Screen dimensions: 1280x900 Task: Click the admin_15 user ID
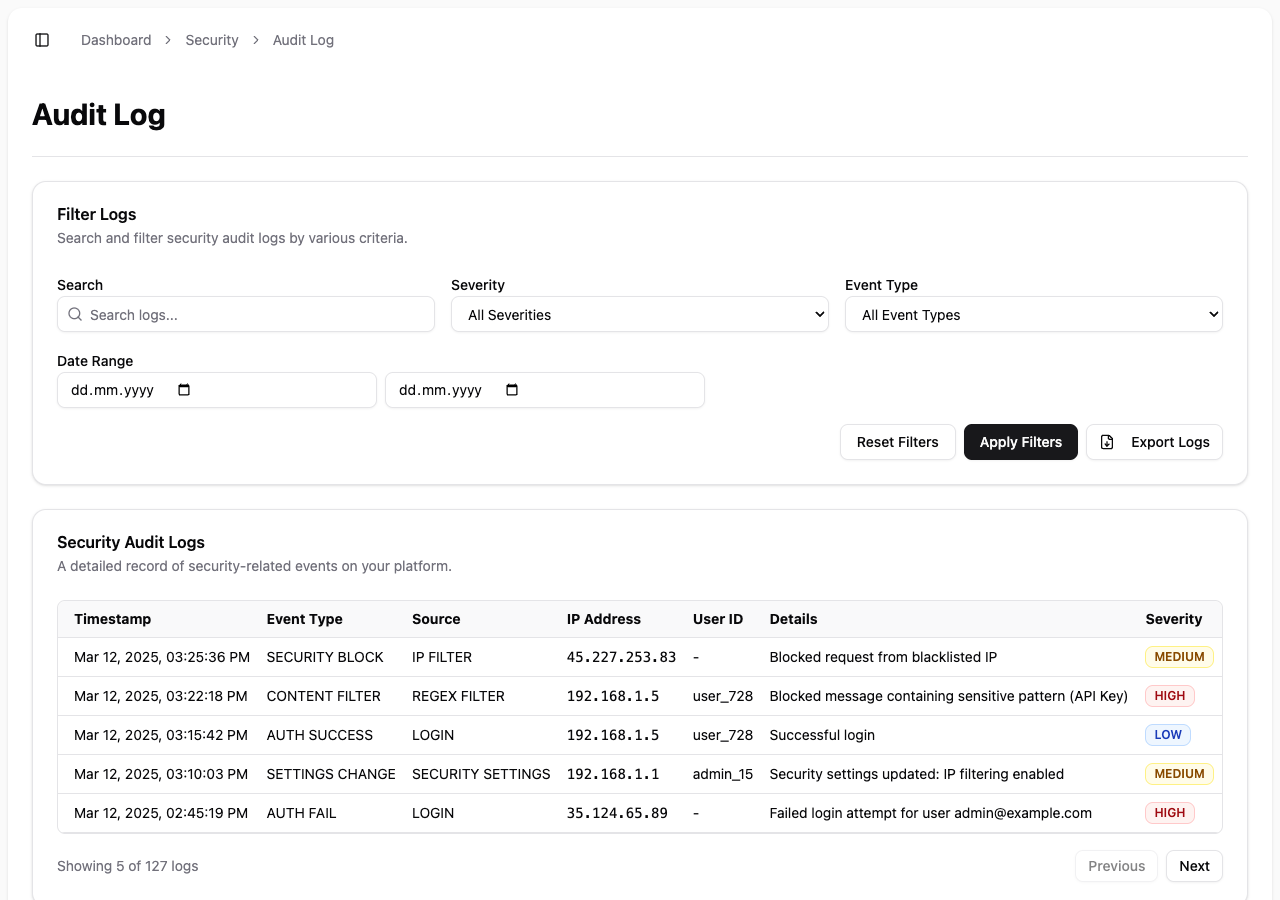pyautogui.click(x=723, y=774)
